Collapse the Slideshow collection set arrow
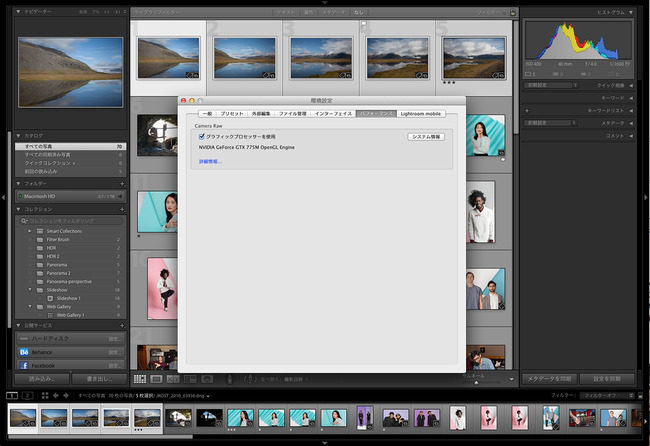Image resolution: width=650 pixels, height=446 pixels. 30,290
